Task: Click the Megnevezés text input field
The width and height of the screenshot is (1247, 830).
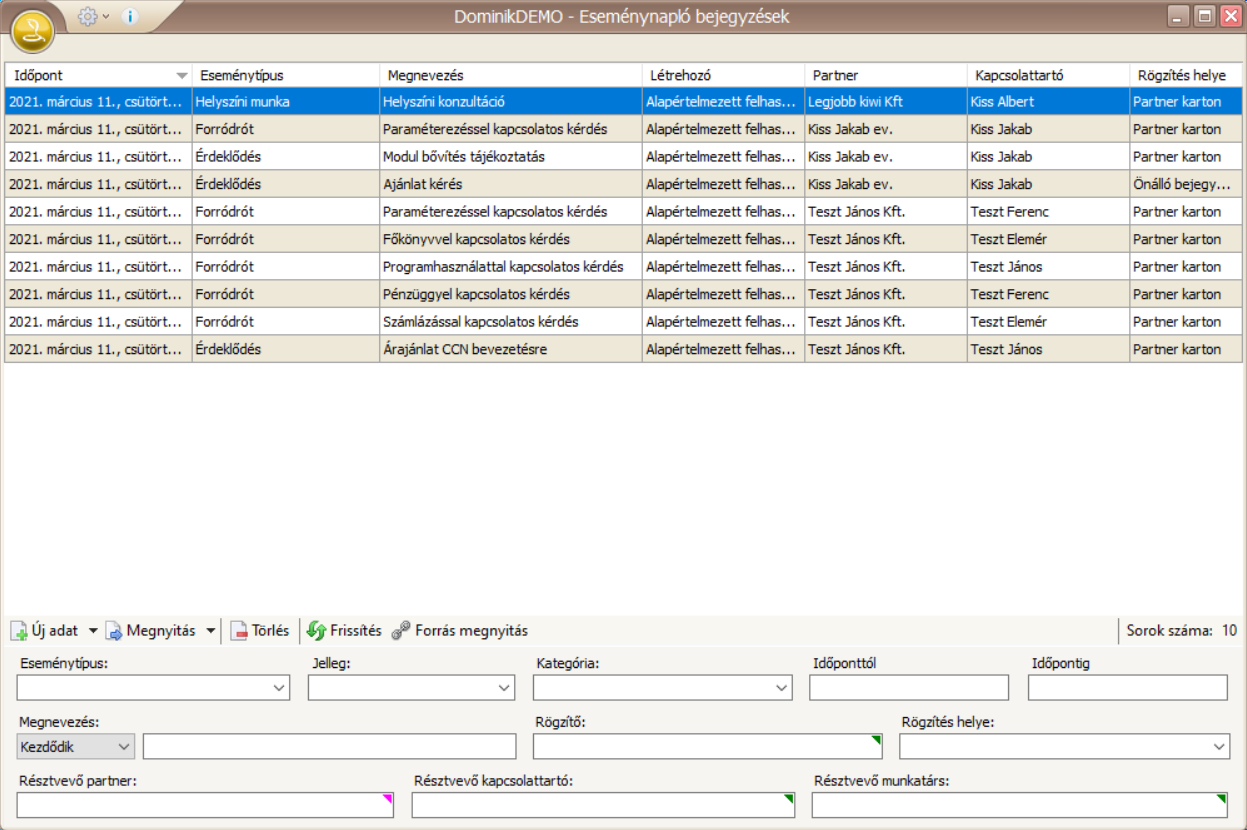Action: (x=330, y=747)
